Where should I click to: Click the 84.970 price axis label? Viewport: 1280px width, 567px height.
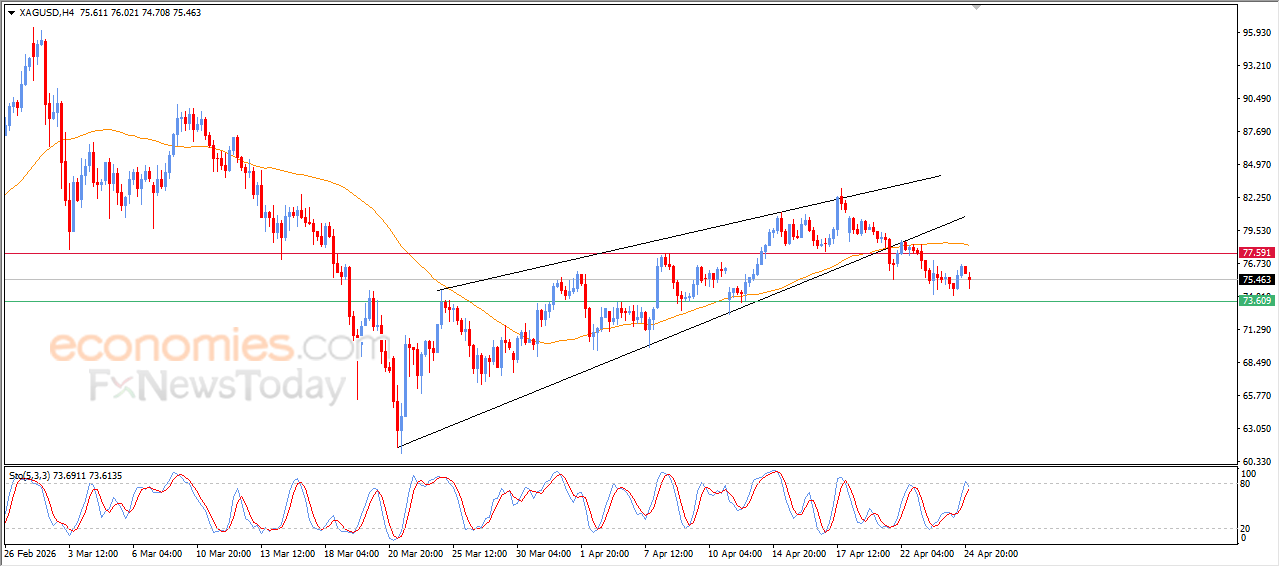(1255, 165)
